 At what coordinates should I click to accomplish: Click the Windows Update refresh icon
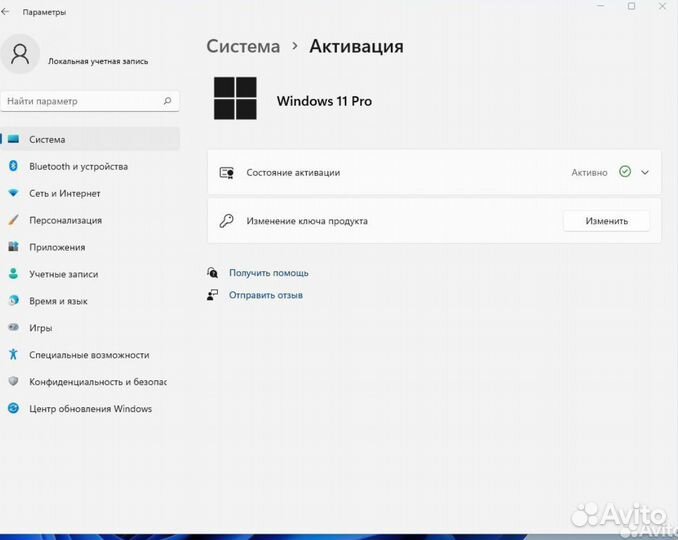(x=13, y=408)
